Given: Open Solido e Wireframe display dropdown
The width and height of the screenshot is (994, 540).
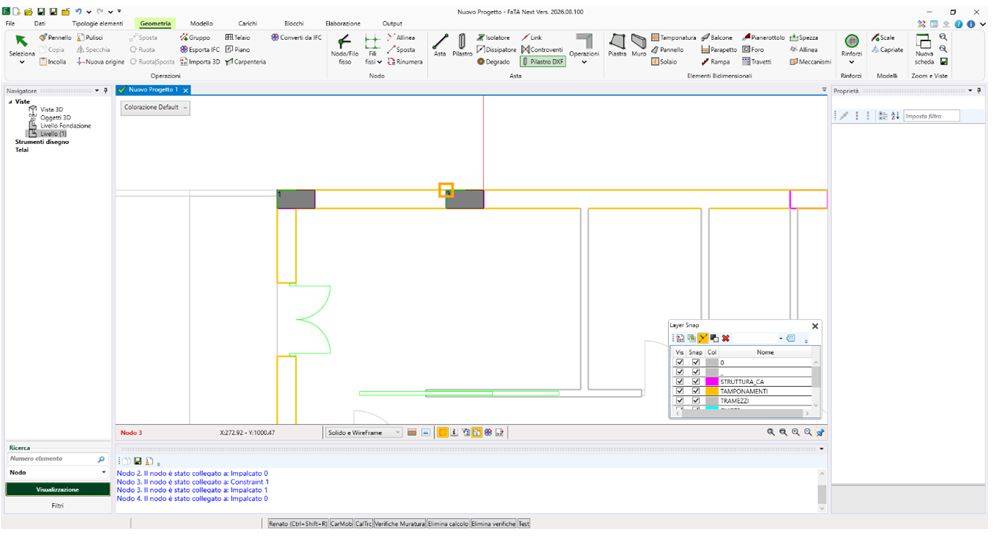Looking at the screenshot, I should point(363,432).
